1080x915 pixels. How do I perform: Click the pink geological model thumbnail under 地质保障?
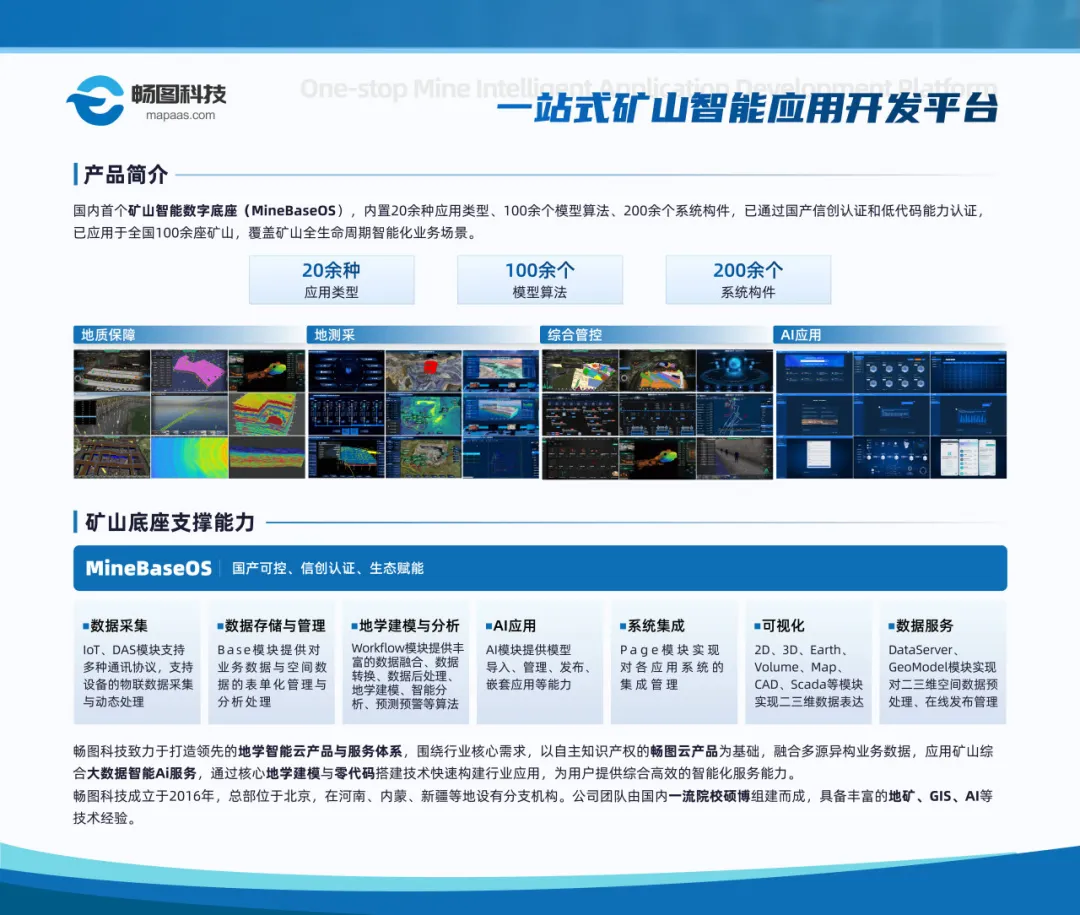[189, 370]
